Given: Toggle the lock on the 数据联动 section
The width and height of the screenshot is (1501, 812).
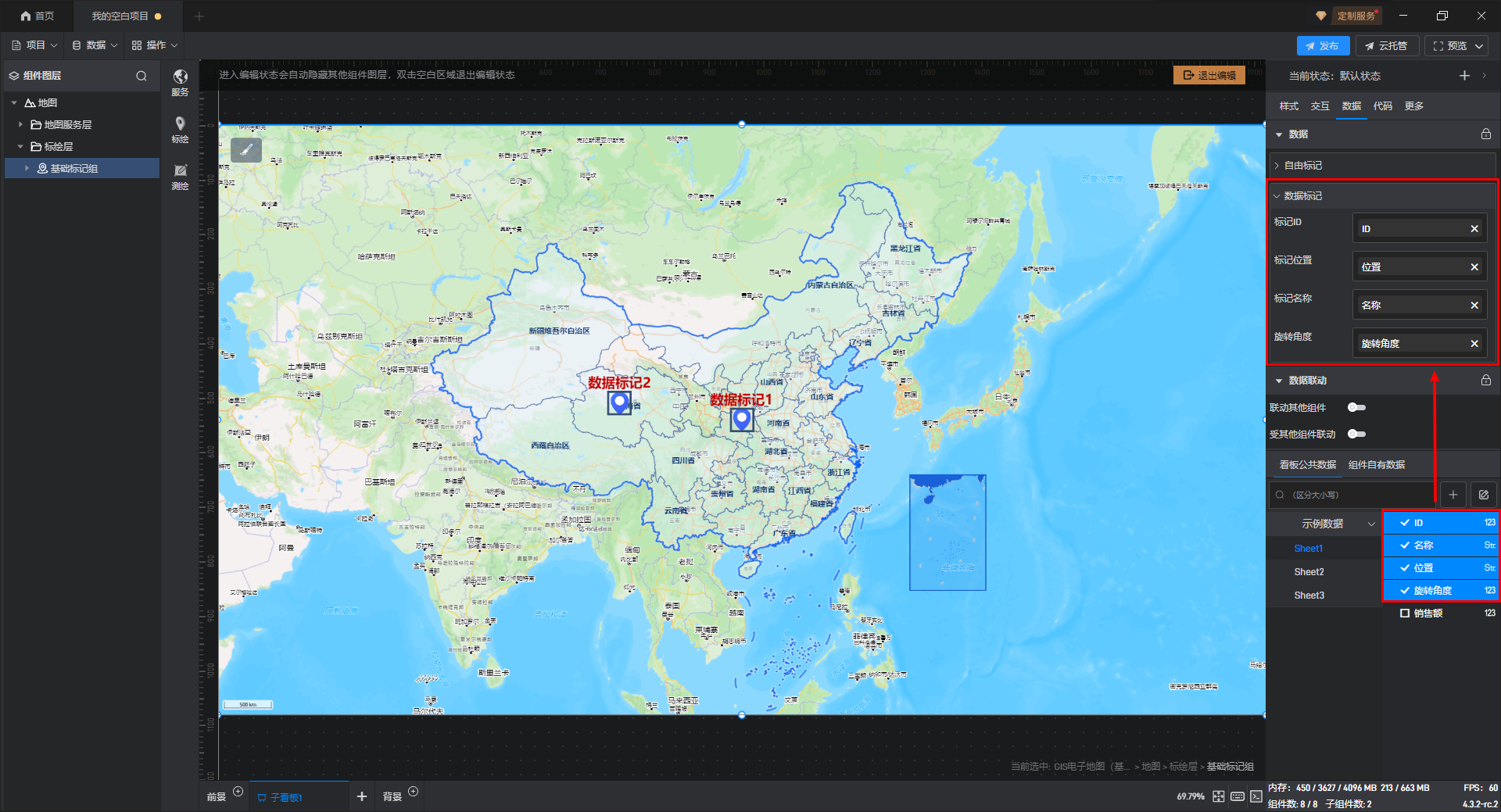Looking at the screenshot, I should tap(1485, 381).
